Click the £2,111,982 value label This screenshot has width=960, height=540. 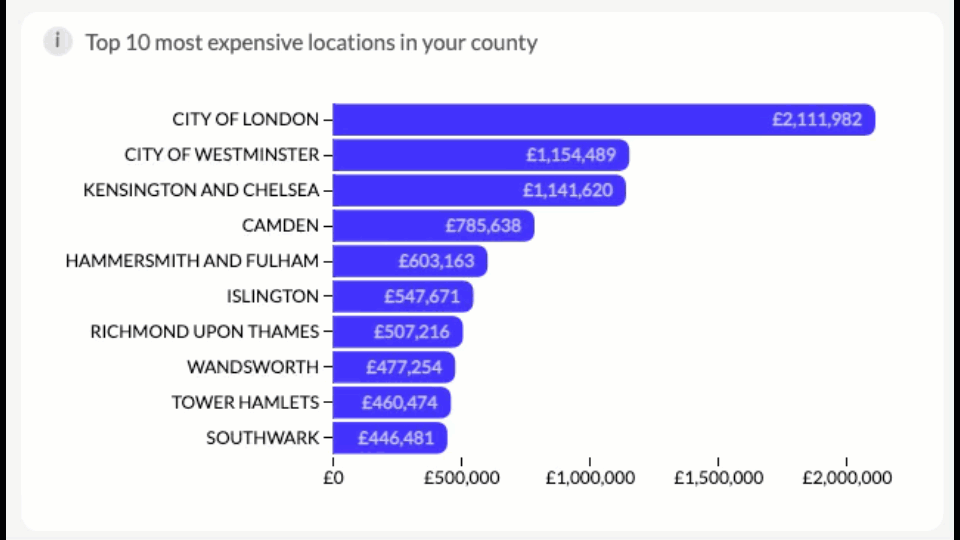click(816, 120)
